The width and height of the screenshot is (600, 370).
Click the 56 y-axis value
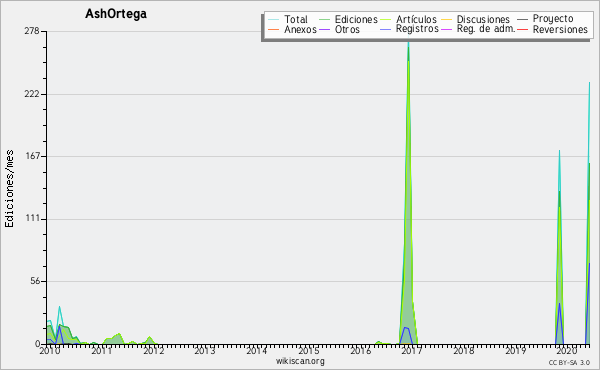tap(35, 281)
